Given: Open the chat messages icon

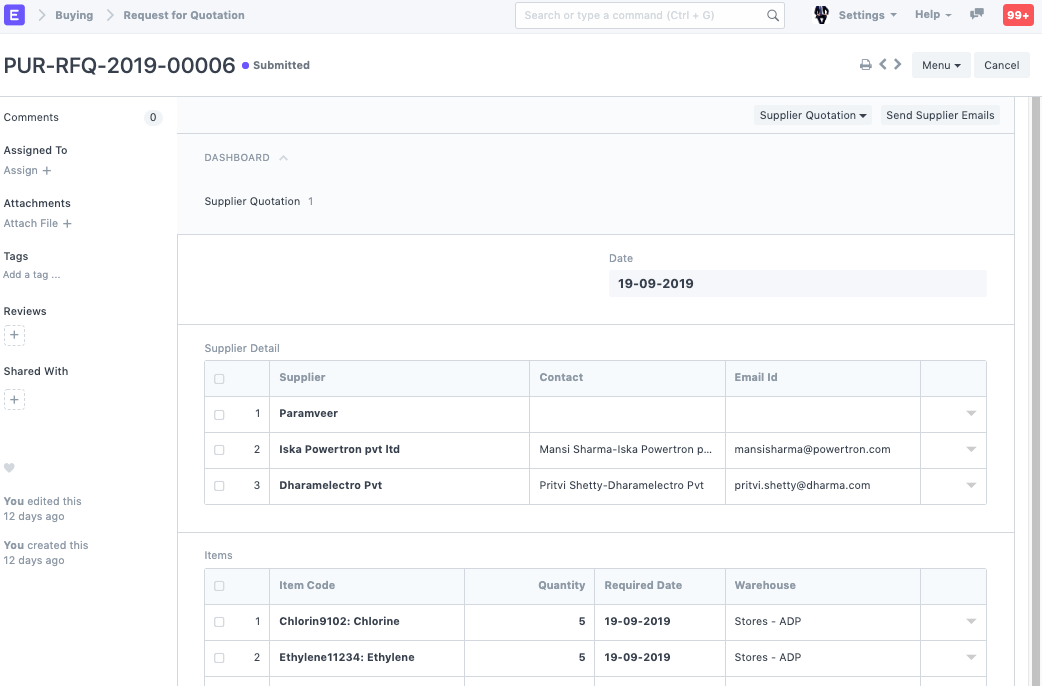Looking at the screenshot, I should click(977, 15).
